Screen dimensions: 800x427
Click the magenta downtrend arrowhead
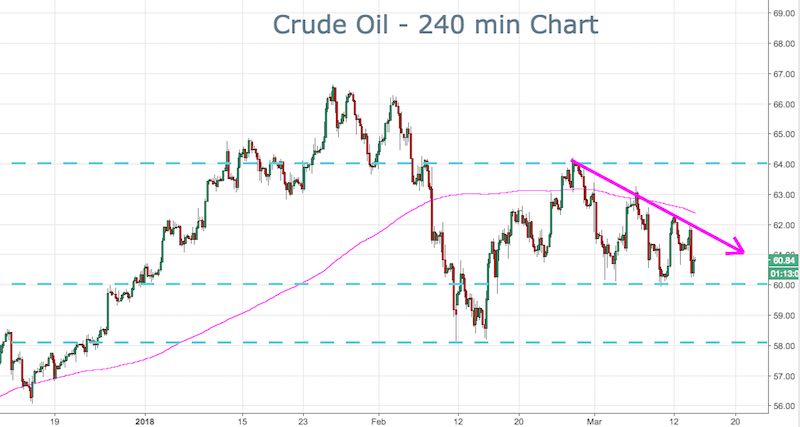click(740, 247)
